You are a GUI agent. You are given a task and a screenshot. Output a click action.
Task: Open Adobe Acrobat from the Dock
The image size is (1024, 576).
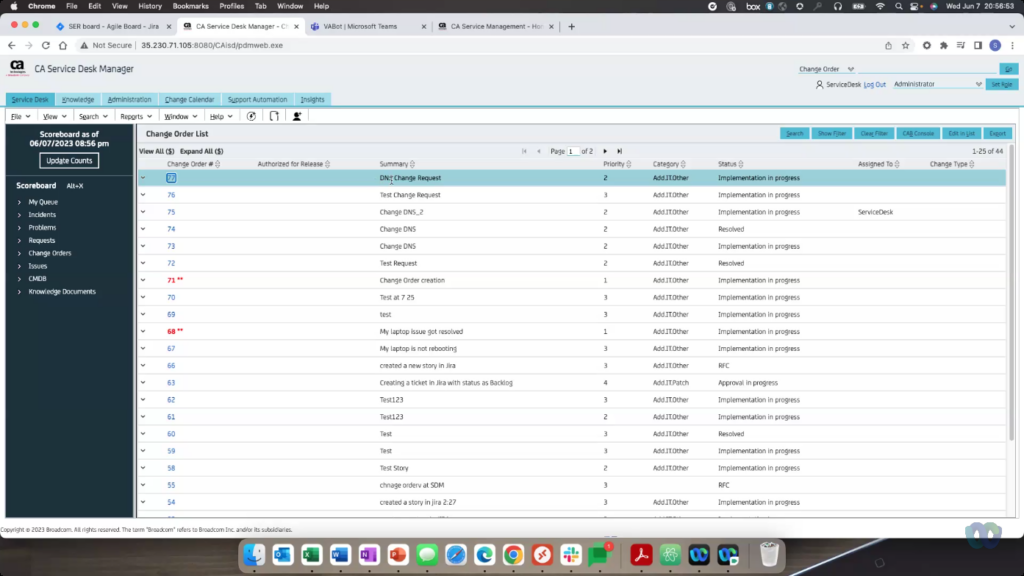click(x=641, y=554)
